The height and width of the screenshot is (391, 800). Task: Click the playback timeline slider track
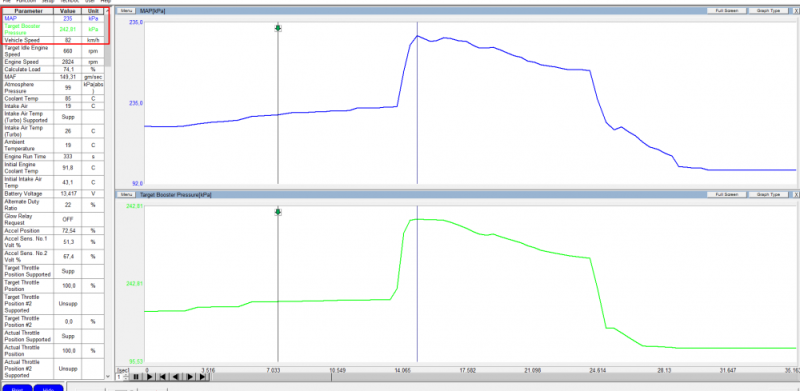point(503,377)
